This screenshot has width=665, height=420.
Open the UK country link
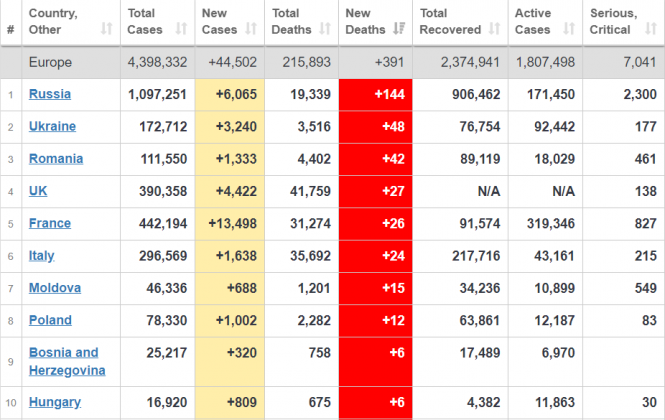[38, 191]
